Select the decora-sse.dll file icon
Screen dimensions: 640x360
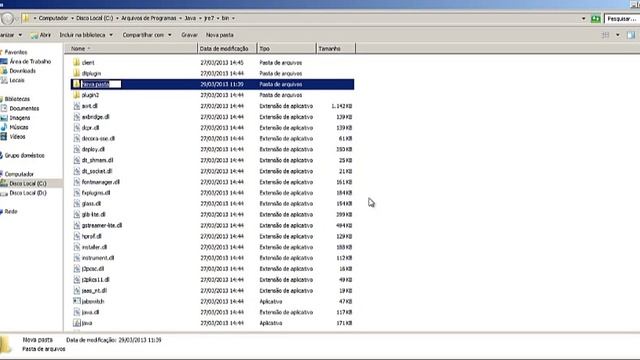pos(76,138)
